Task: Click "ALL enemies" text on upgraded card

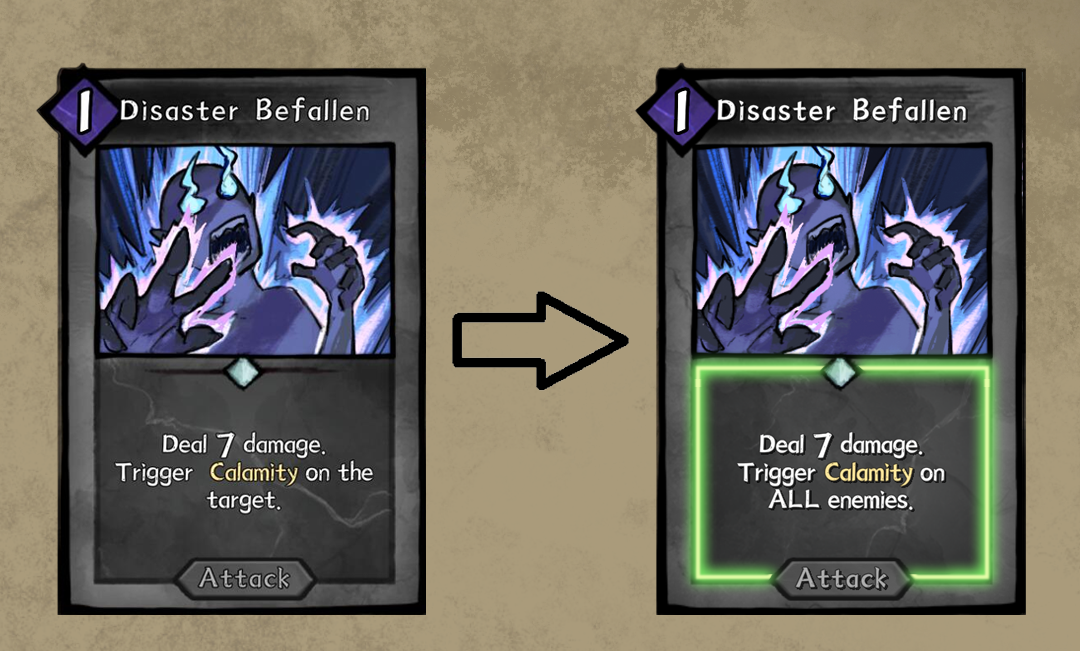Action: click(x=841, y=499)
